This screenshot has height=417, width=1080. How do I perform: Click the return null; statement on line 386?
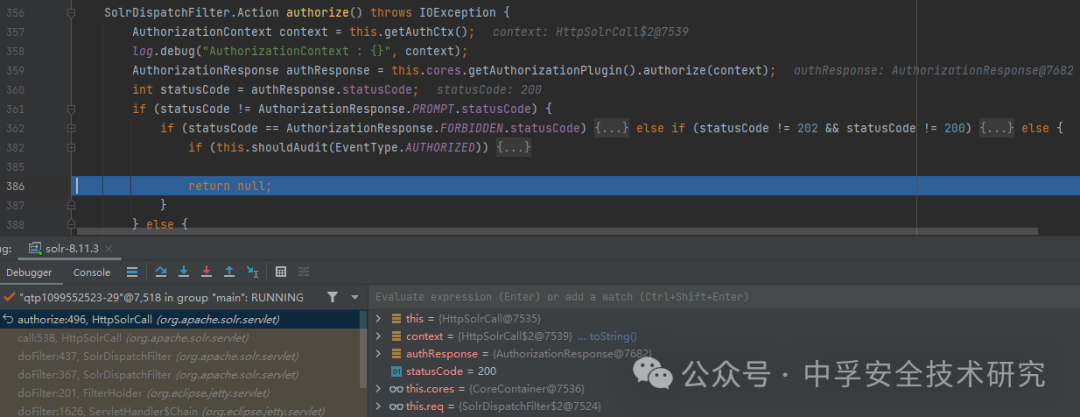pyautogui.click(x=230, y=186)
